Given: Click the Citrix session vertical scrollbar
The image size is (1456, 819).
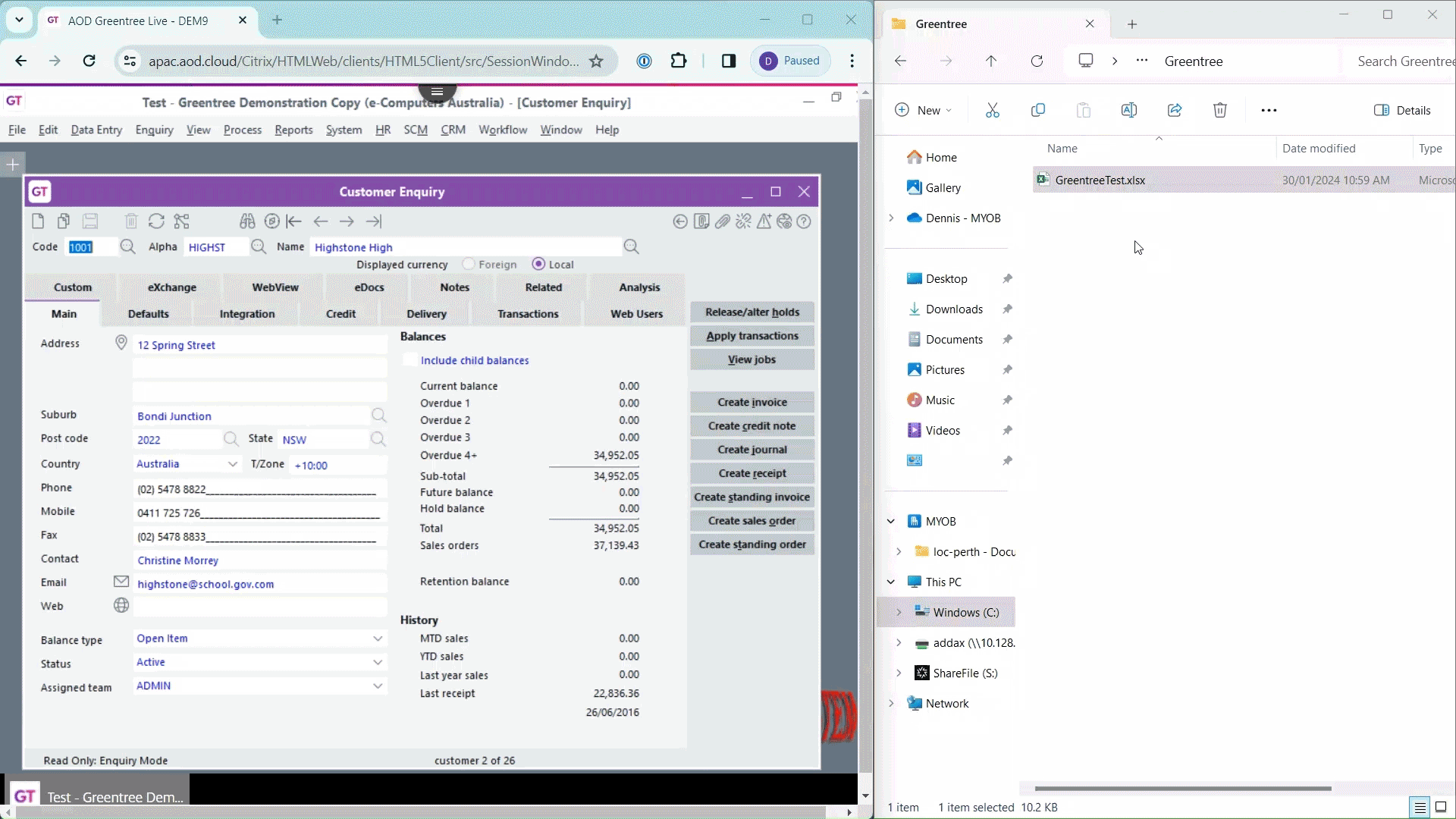Looking at the screenshot, I should (865, 436).
